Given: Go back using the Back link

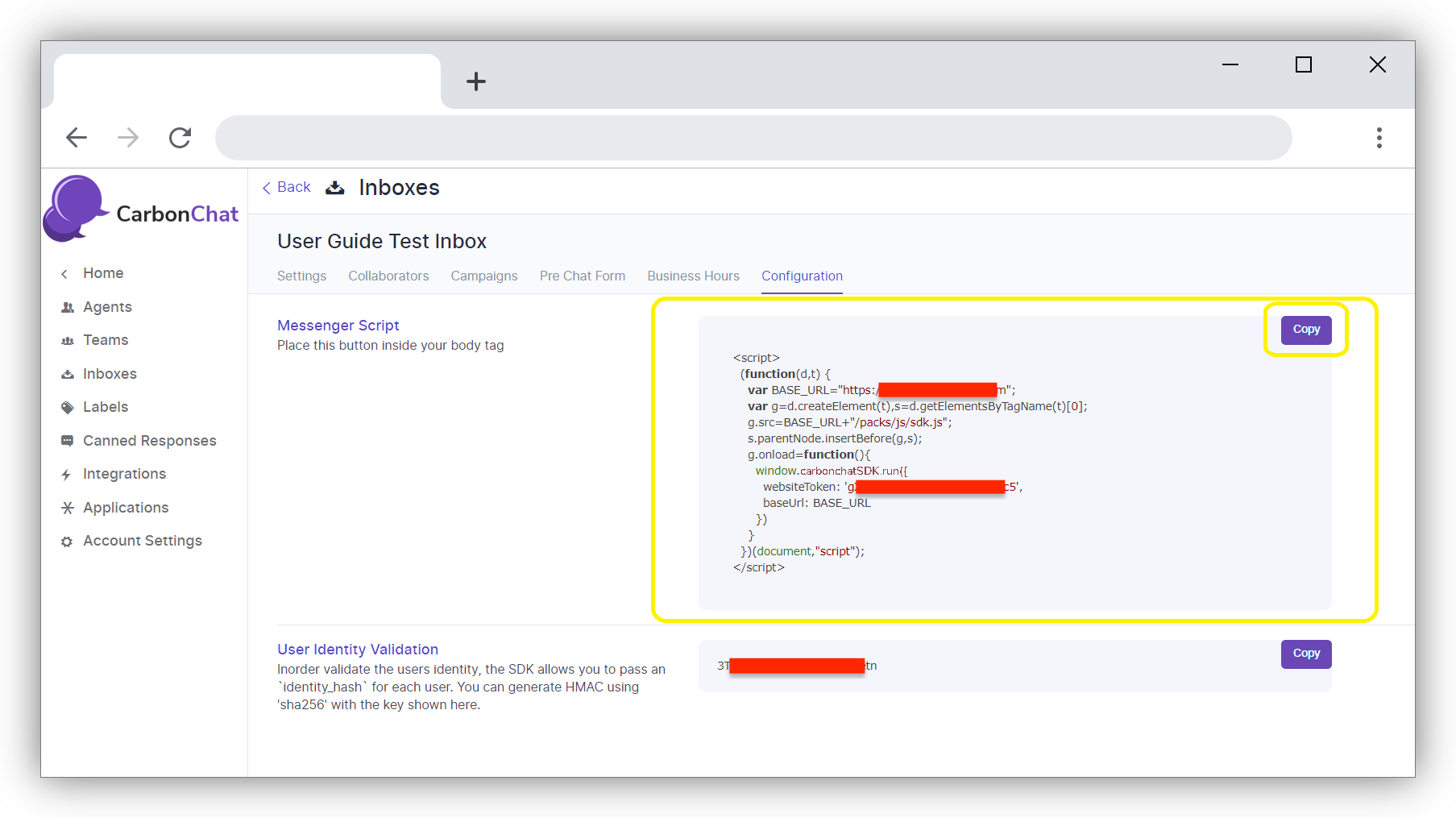Looking at the screenshot, I should coord(287,187).
